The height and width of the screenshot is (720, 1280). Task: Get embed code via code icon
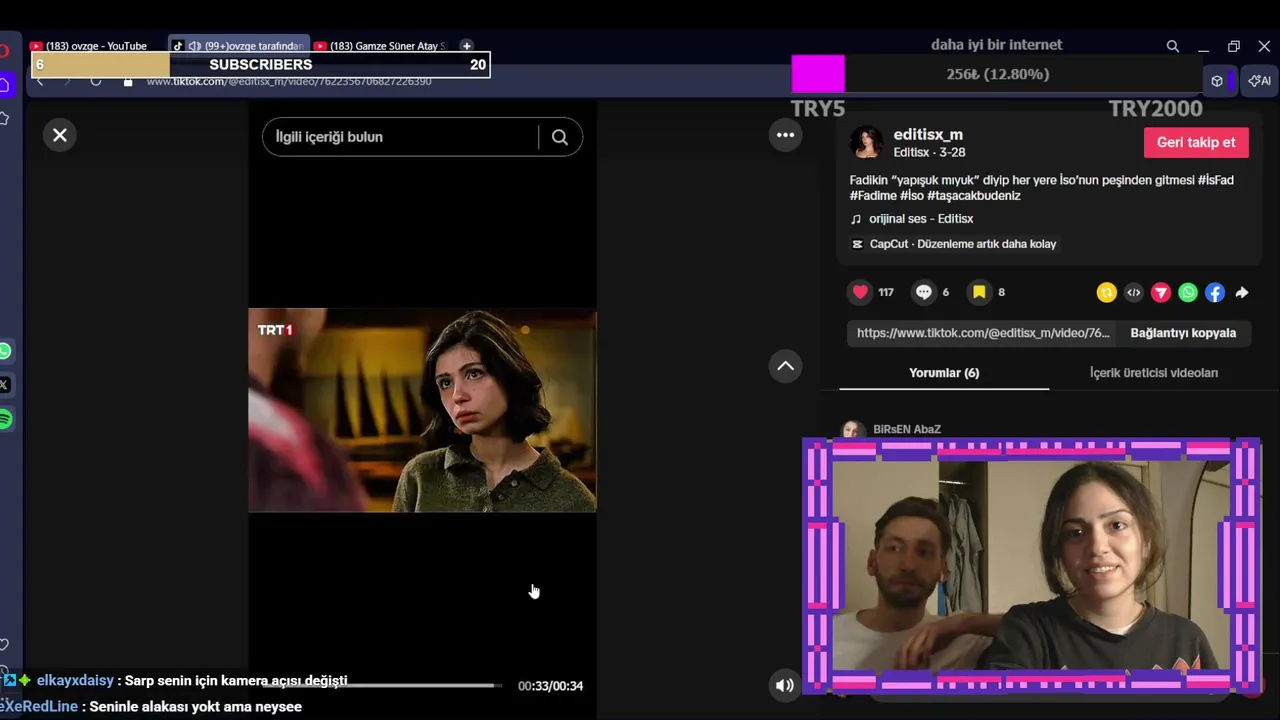[1133, 293]
